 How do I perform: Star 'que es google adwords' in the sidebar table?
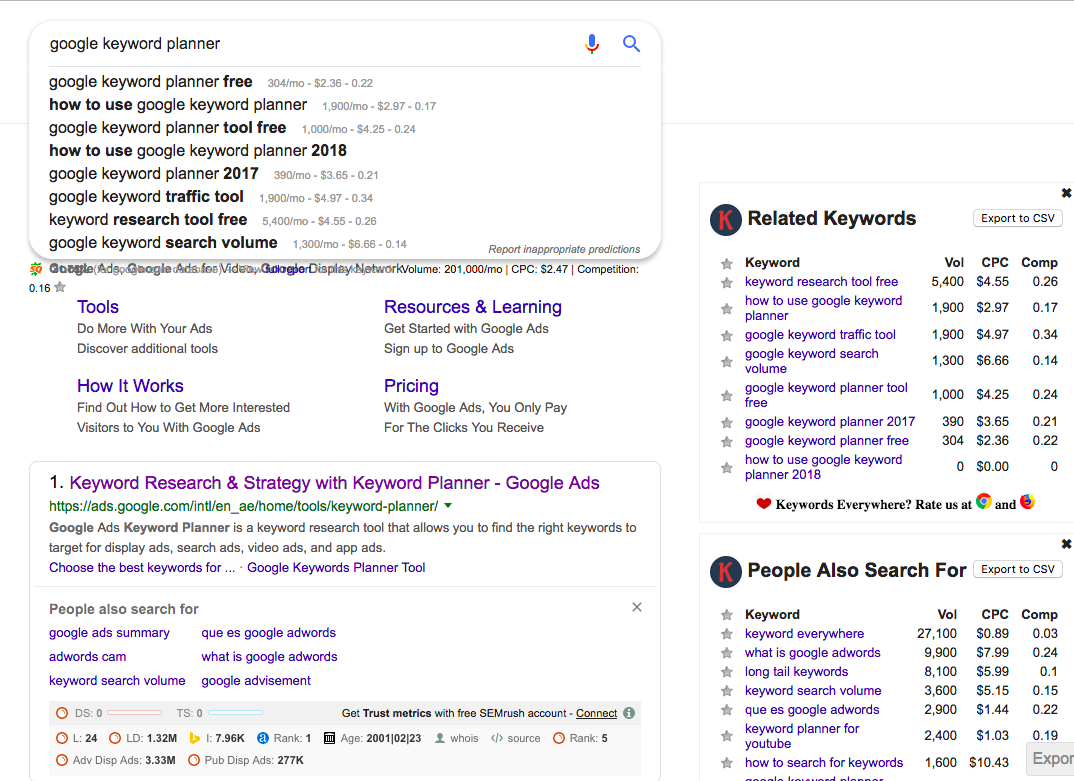click(727, 711)
